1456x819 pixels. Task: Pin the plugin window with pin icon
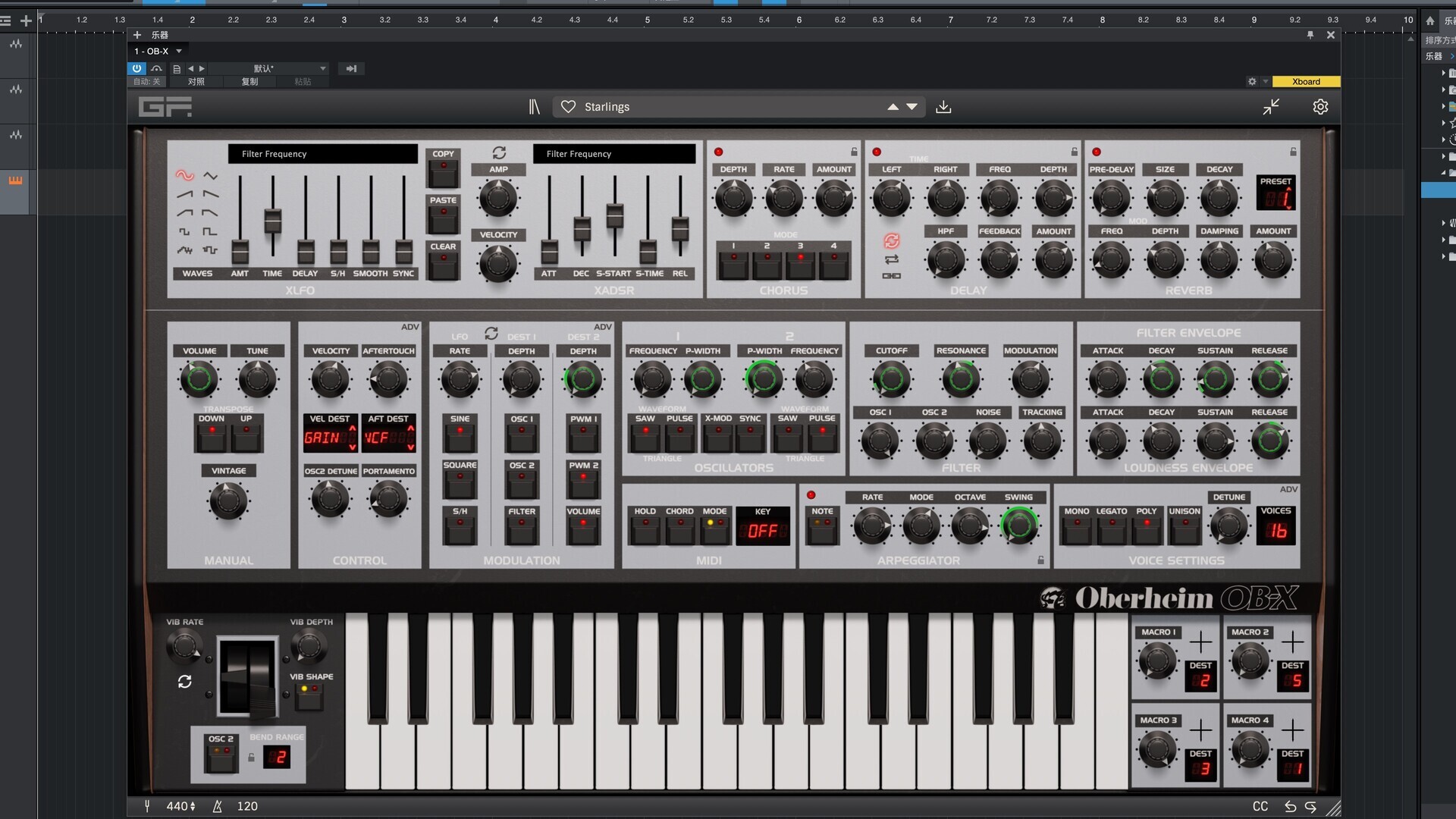pos(1310,35)
